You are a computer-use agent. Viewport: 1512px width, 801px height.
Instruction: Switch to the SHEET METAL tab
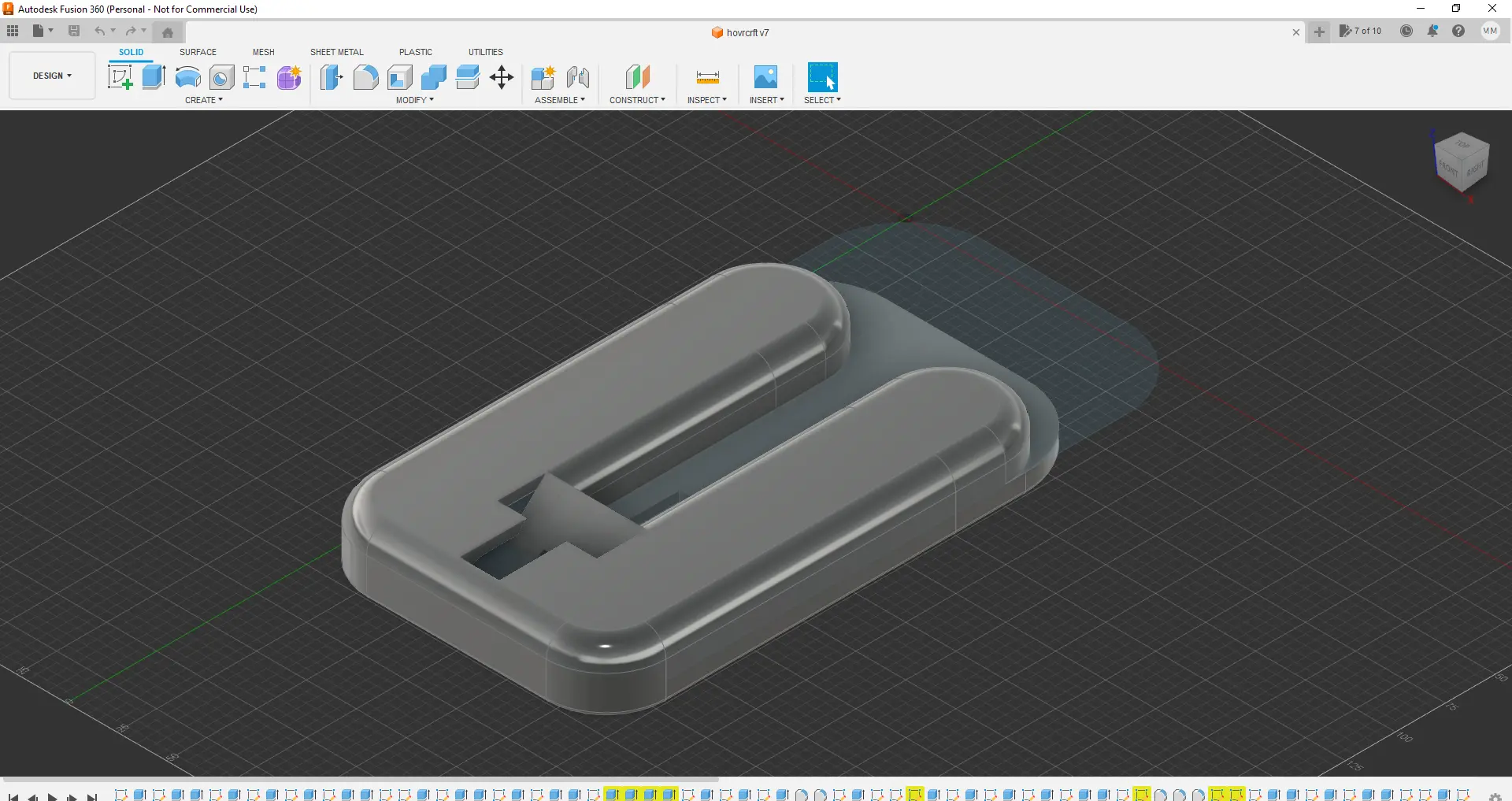pyautogui.click(x=336, y=52)
